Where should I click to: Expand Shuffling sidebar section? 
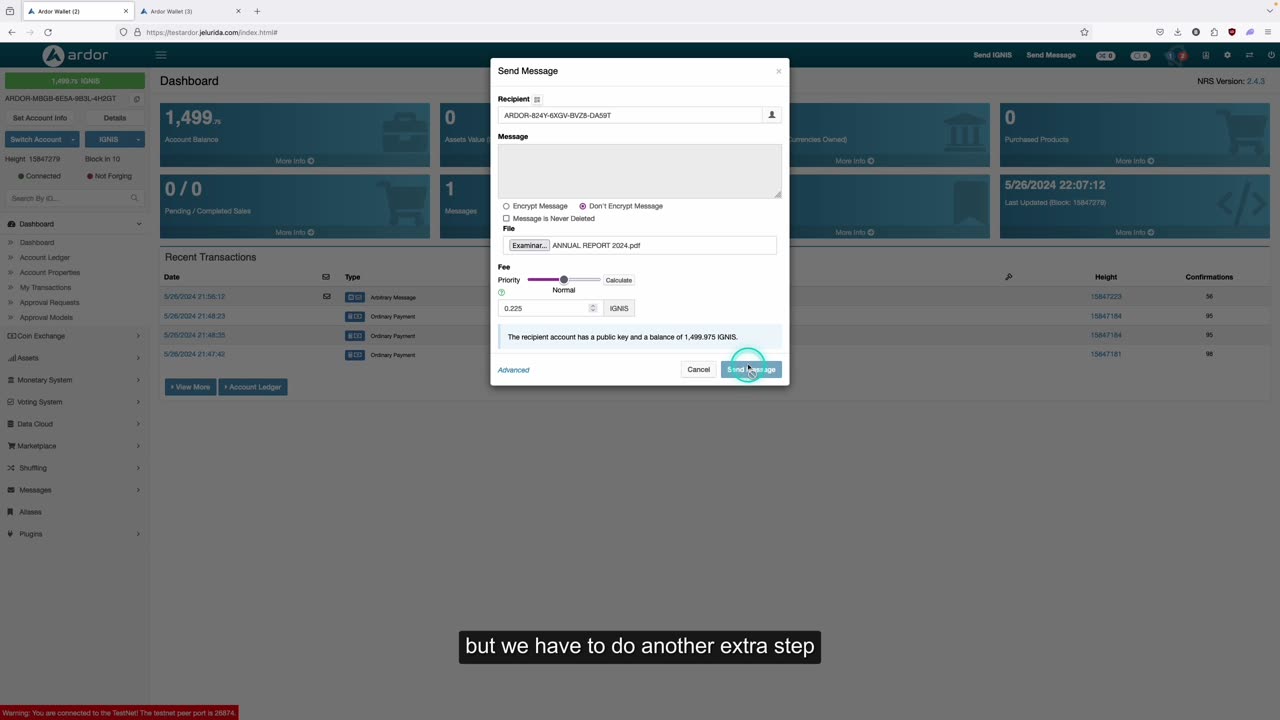pyautogui.click(x=75, y=468)
